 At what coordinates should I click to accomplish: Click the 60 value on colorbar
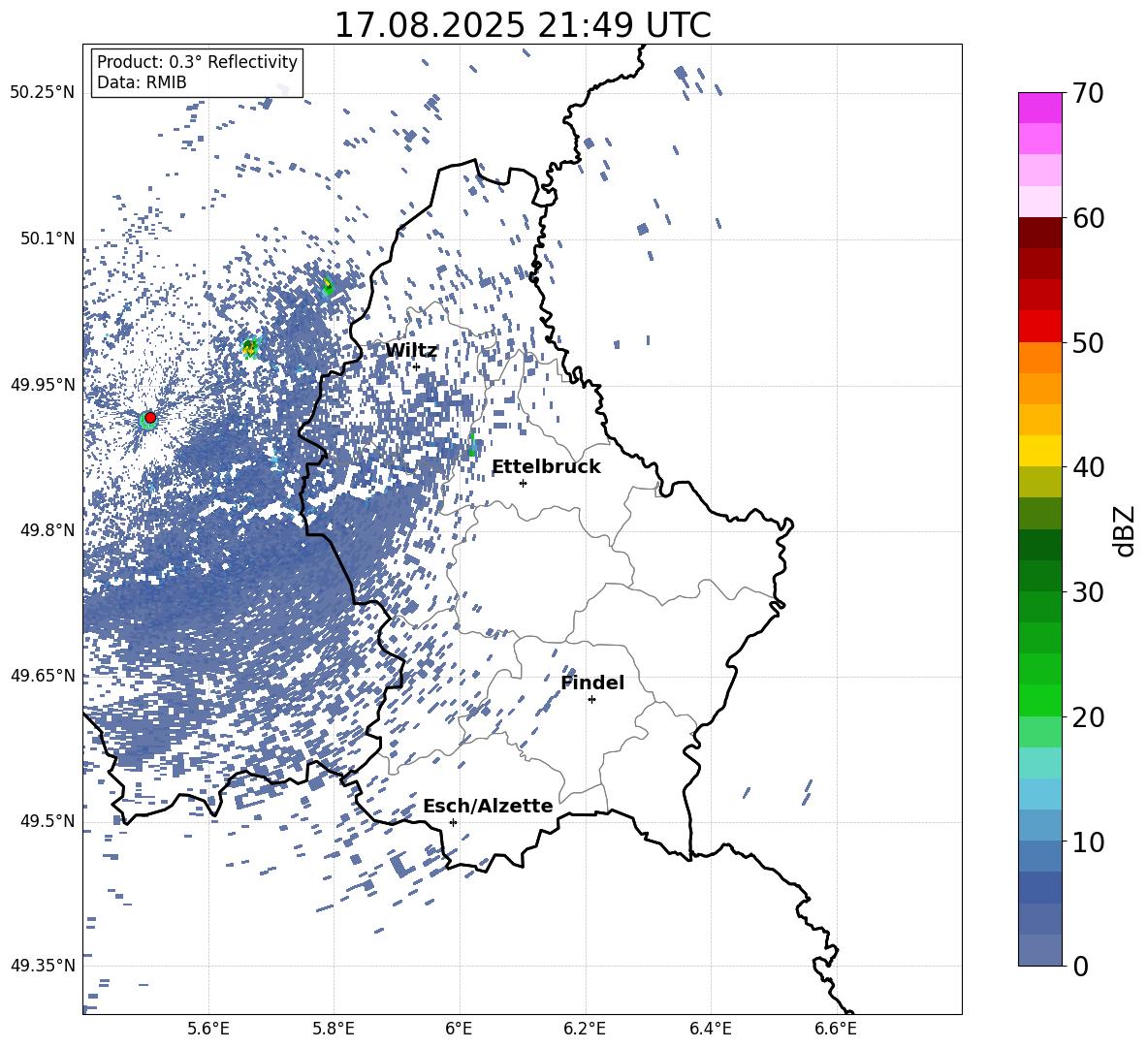coord(1088,218)
